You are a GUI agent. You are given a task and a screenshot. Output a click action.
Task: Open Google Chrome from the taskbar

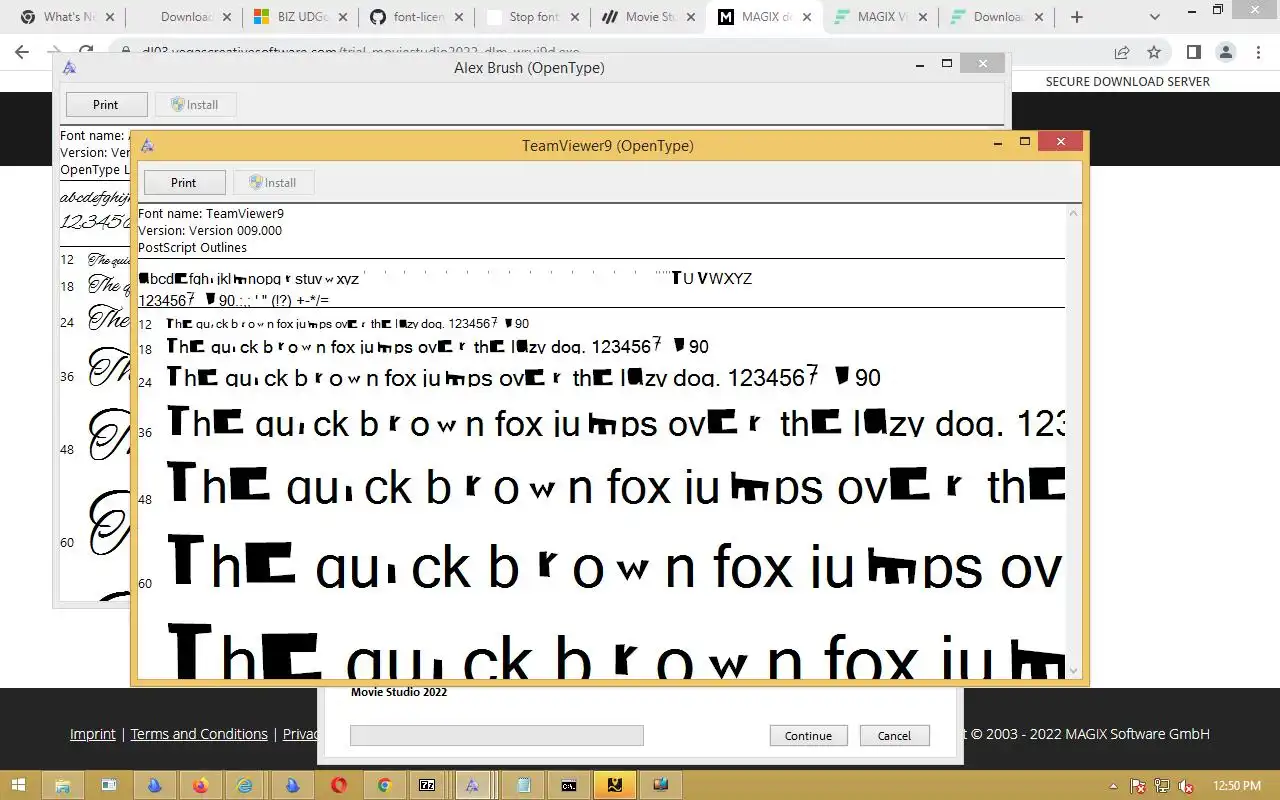384,785
